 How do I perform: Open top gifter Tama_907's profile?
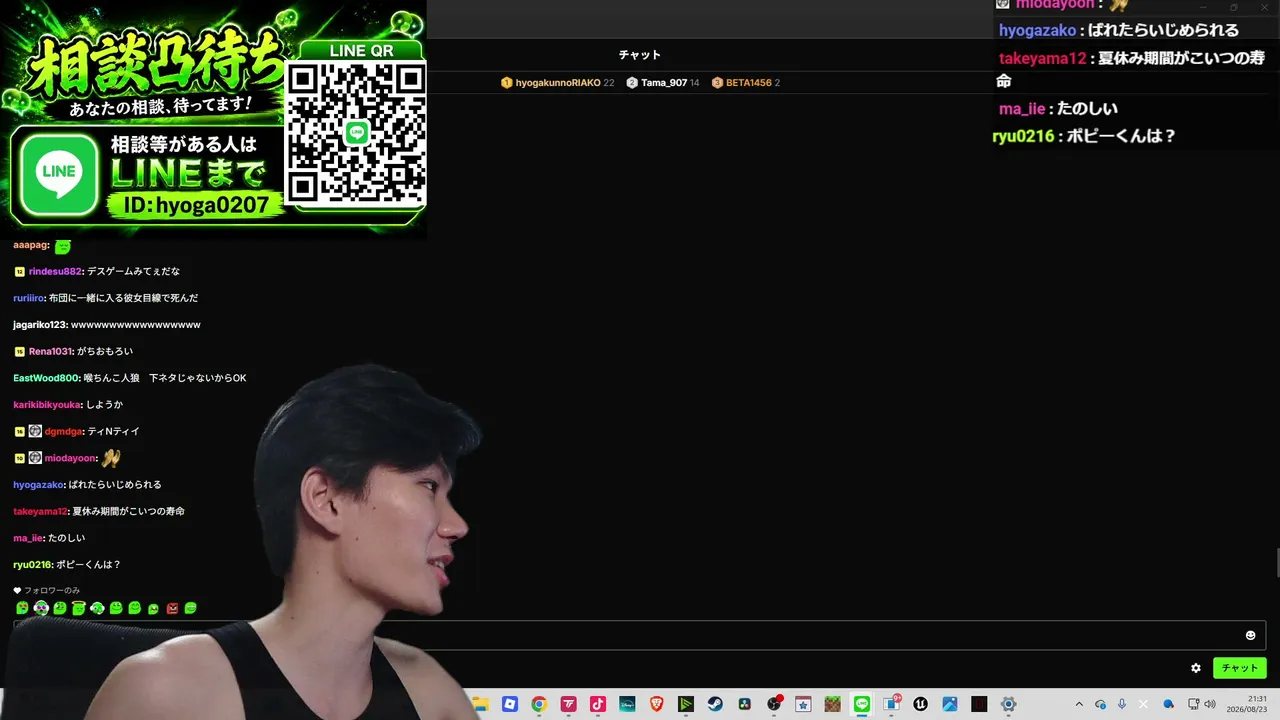[x=663, y=83]
